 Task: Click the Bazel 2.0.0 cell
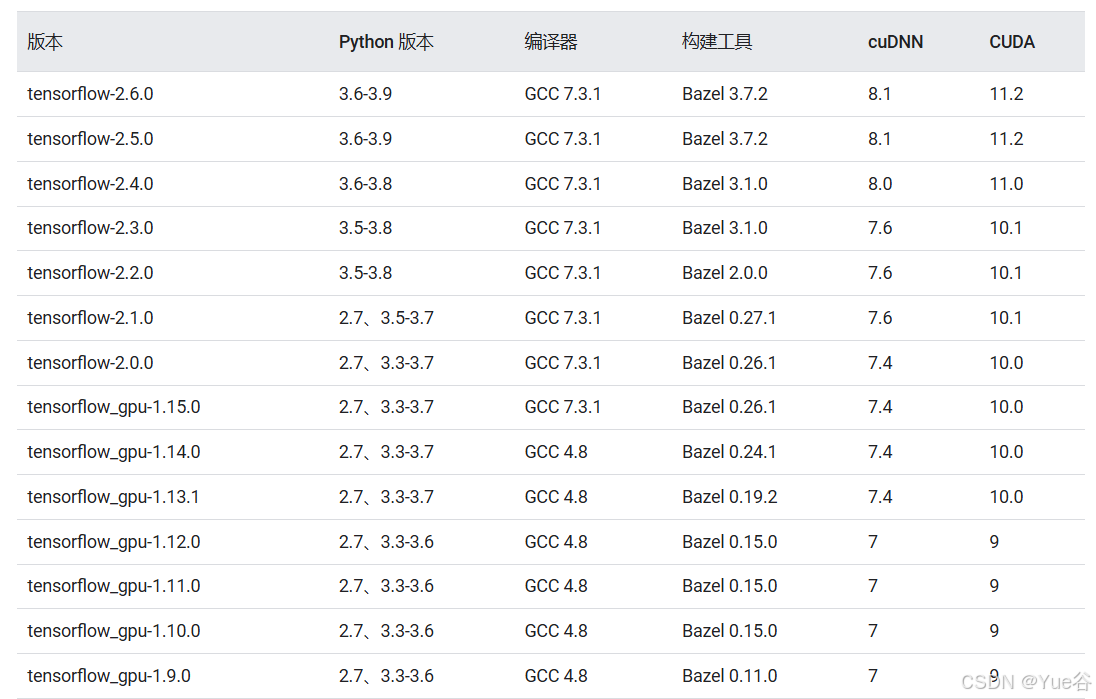[x=725, y=273]
